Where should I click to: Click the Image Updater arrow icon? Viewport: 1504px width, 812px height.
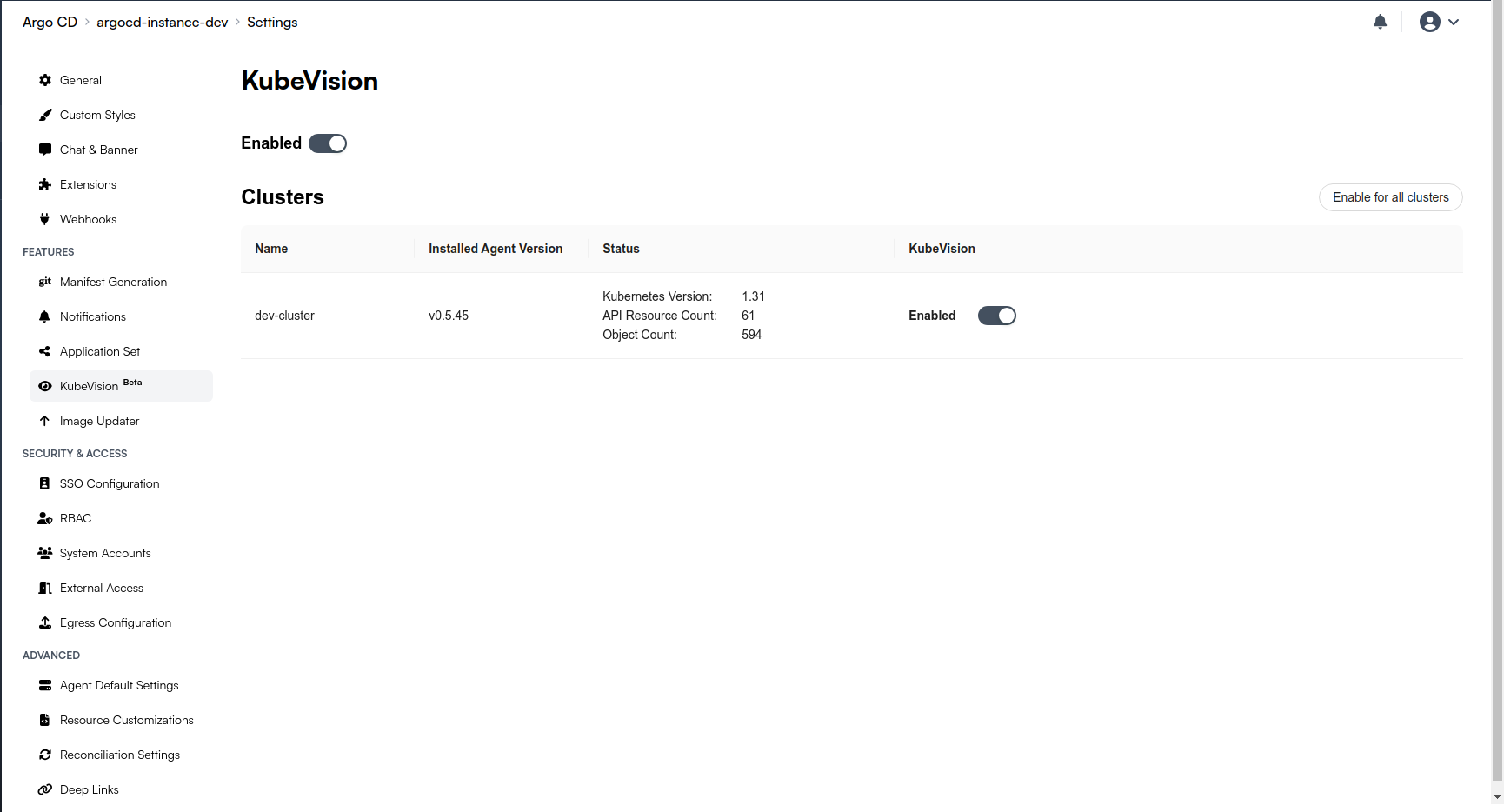pos(45,421)
